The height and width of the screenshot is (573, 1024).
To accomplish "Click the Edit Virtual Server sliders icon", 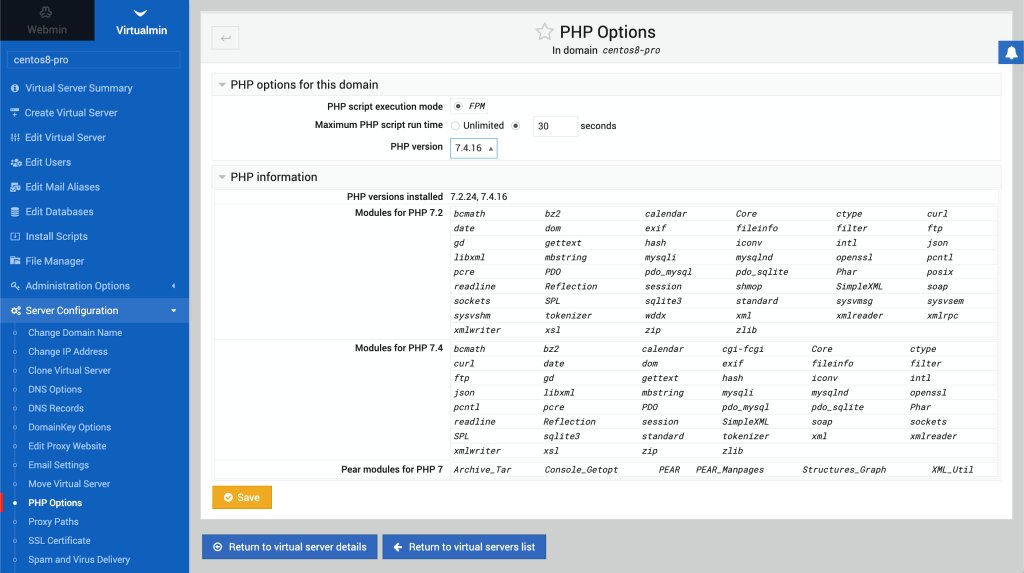I will click(15, 137).
